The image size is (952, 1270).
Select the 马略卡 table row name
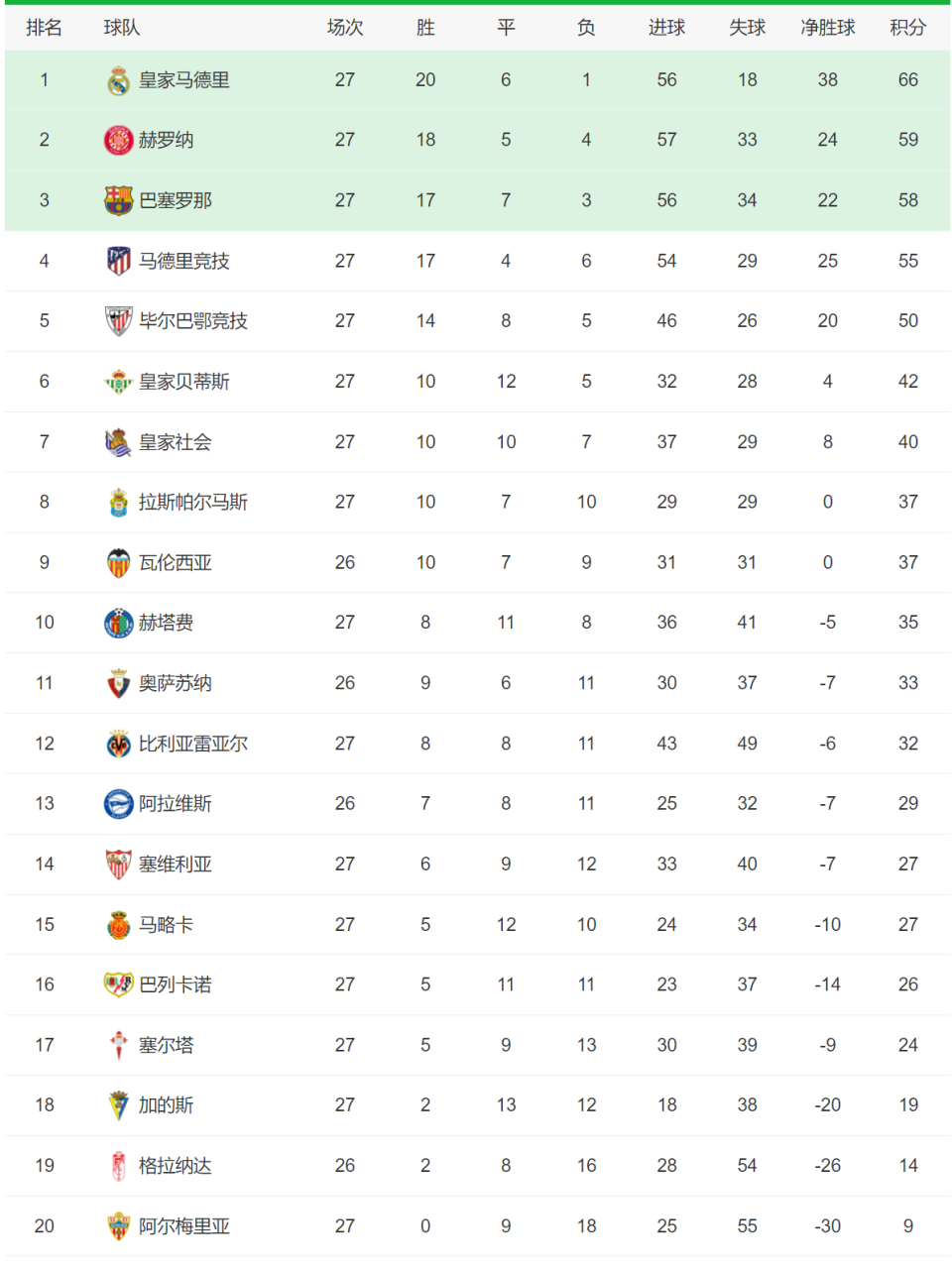tap(166, 925)
